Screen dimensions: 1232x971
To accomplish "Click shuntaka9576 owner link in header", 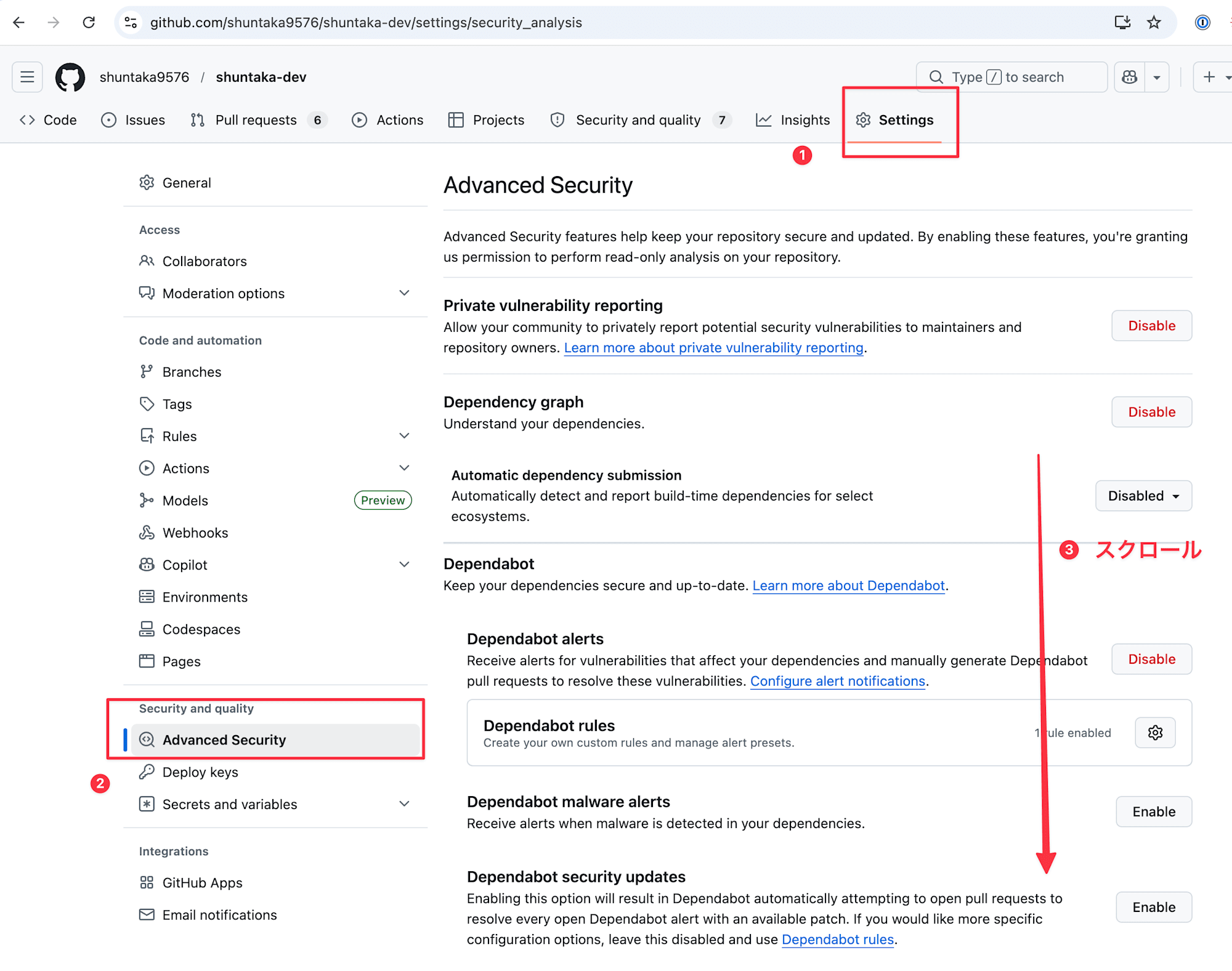I will [144, 77].
